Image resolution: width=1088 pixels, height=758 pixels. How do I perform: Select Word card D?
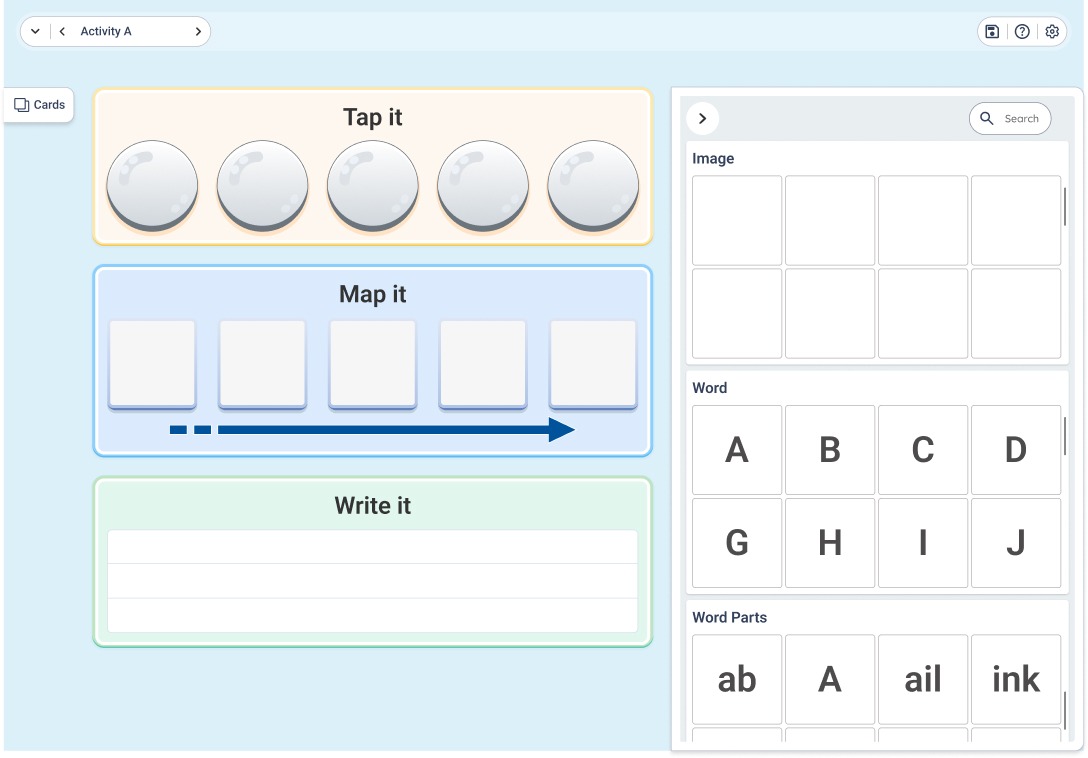click(x=1016, y=450)
